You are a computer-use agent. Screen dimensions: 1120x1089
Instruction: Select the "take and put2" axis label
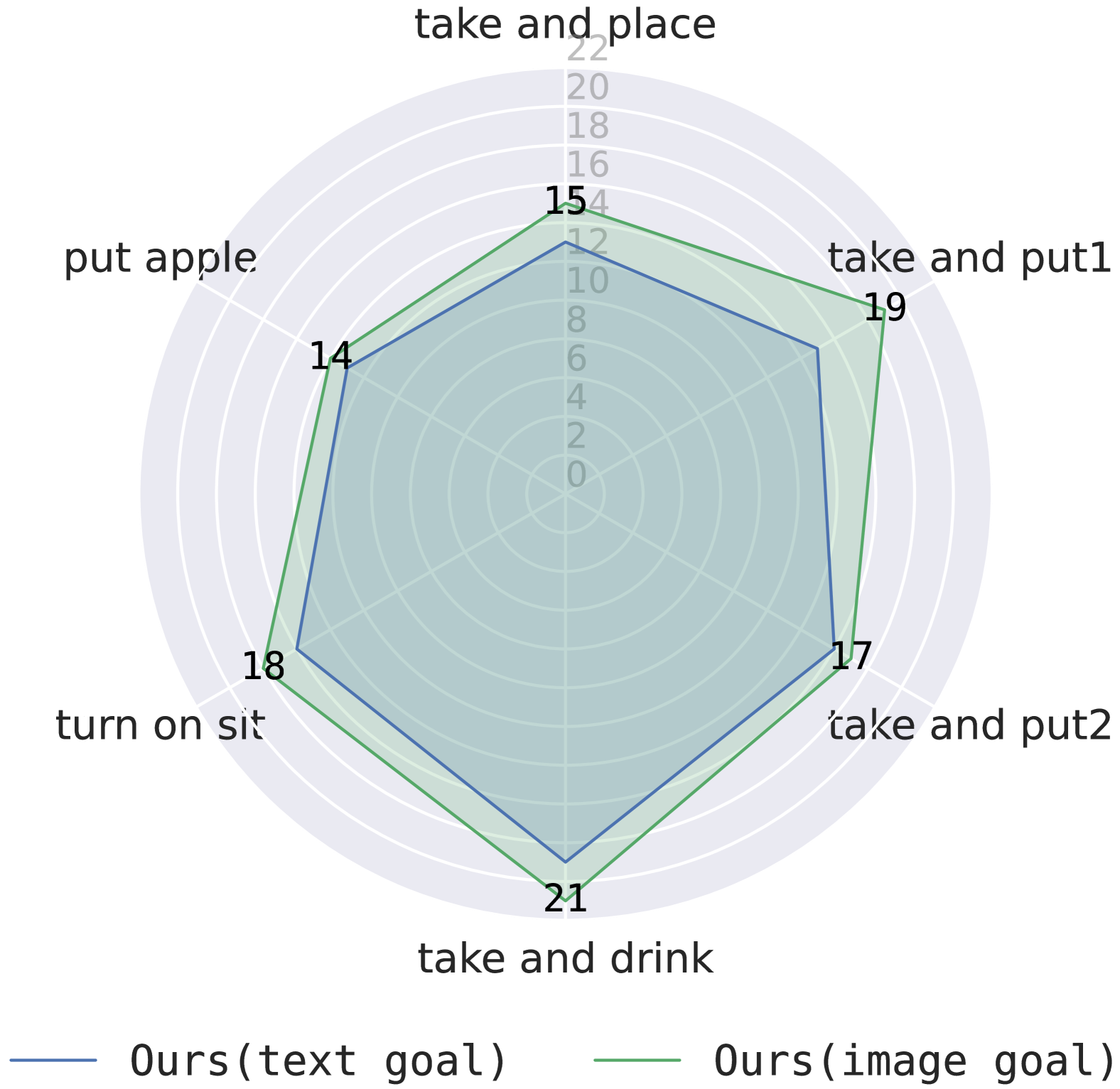click(969, 726)
